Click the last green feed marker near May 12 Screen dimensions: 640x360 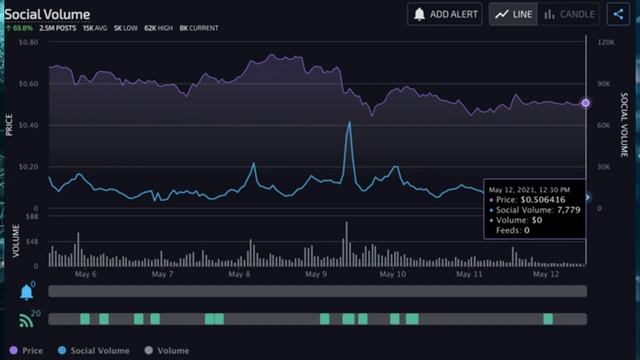pyautogui.click(x=548, y=319)
